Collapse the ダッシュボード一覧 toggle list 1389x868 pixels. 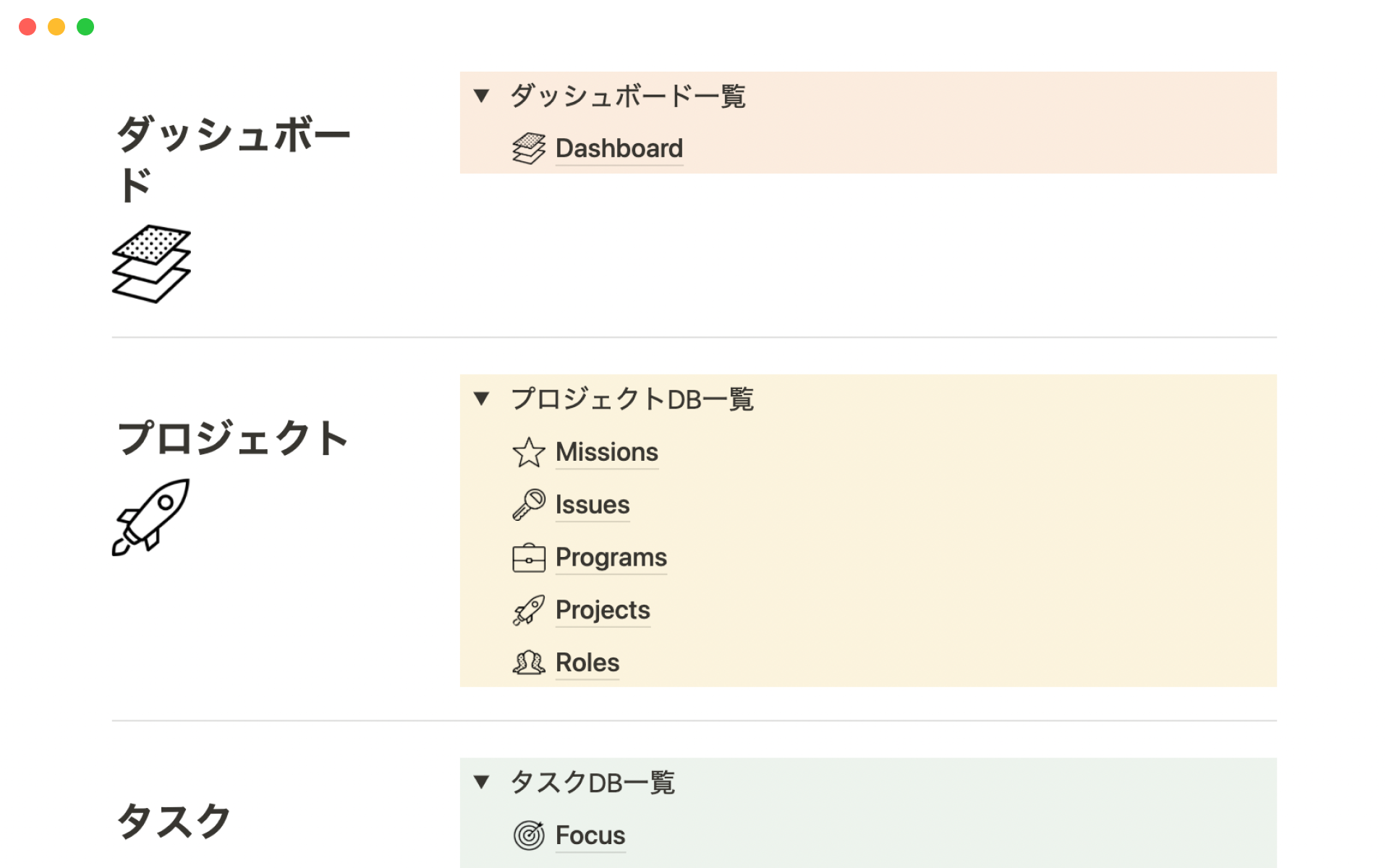click(482, 95)
